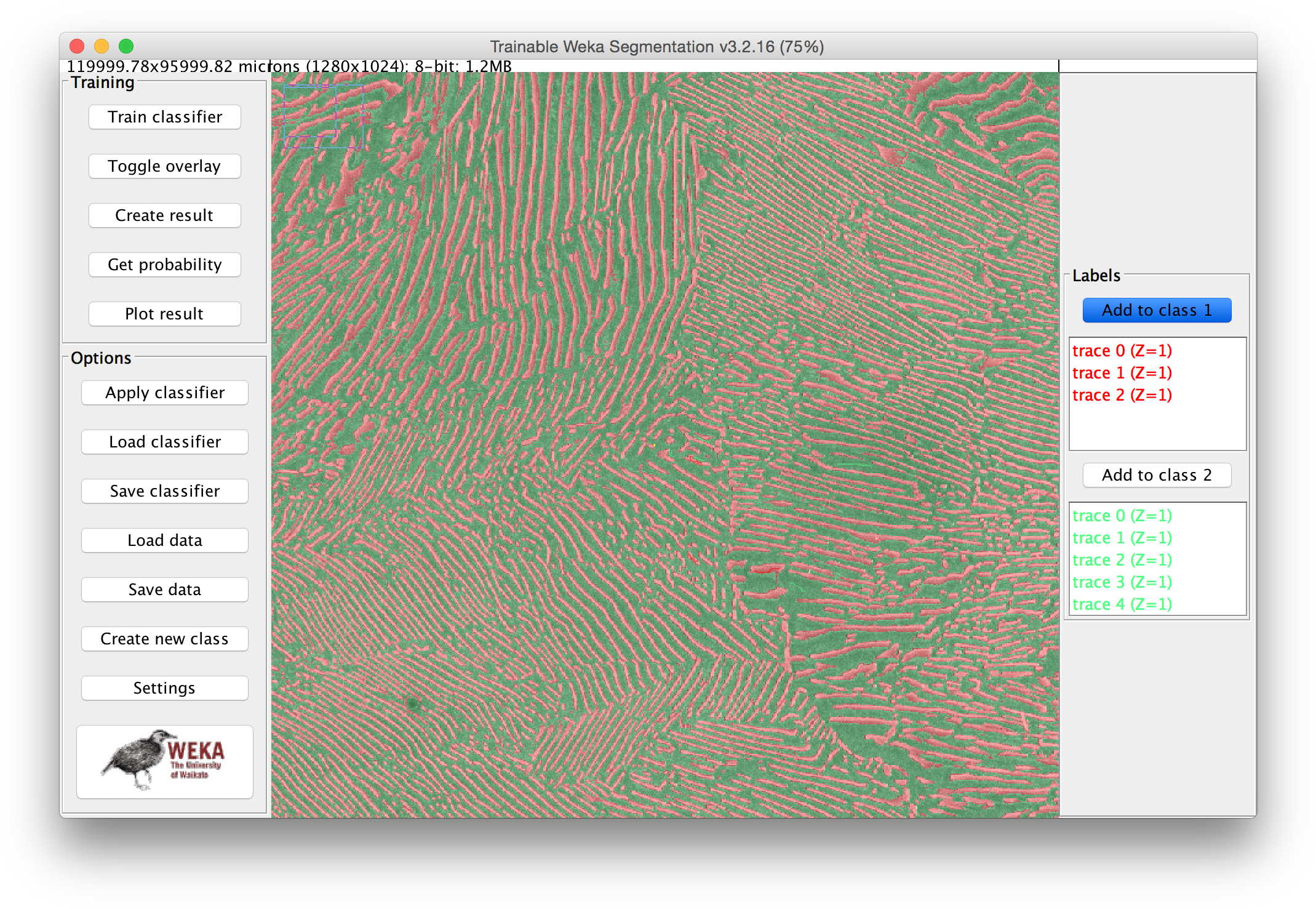Image resolution: width=1316 pixels, height=909 pixels.
Task: Select red trace 1 in class 1 list
Action: point(1122,373)
